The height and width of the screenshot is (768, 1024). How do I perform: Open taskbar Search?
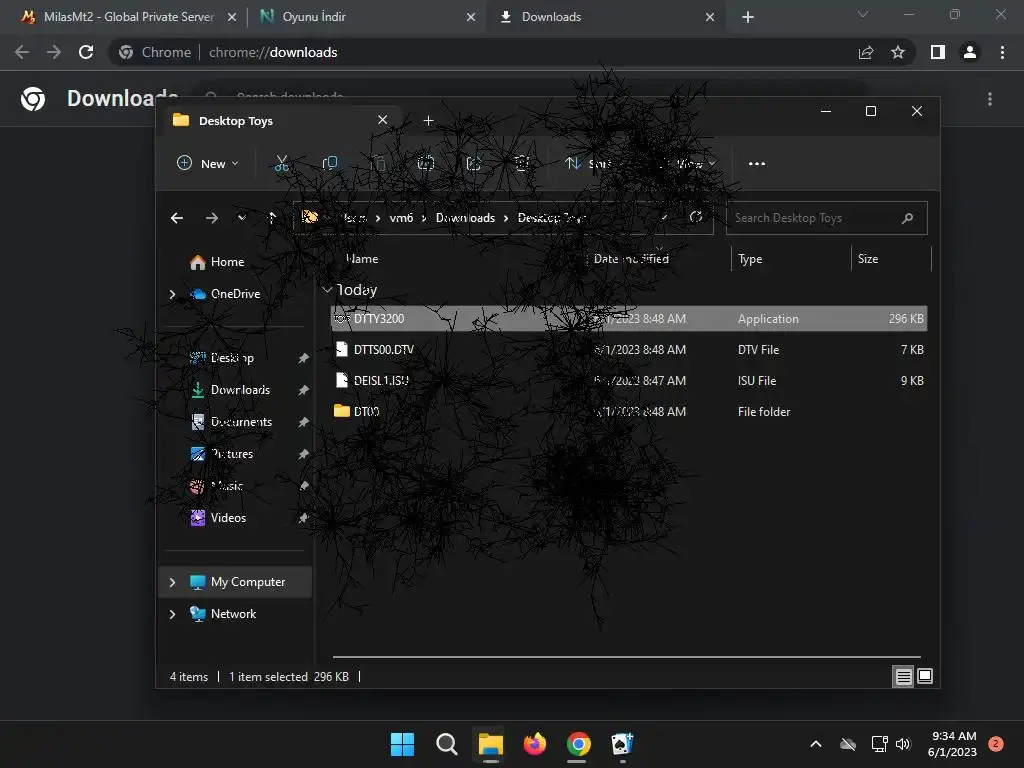[x=447, y=744]
